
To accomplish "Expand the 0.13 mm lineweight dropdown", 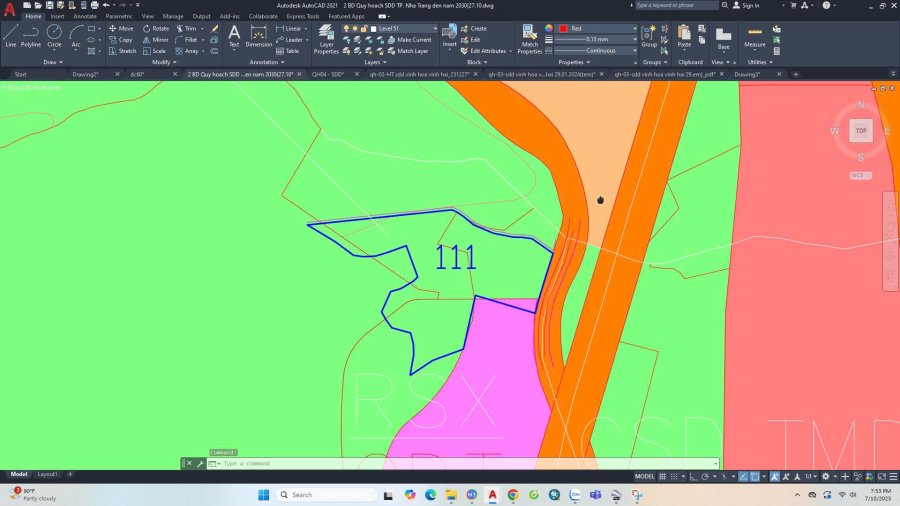I will pyautogui.click(x=598, y=40).
